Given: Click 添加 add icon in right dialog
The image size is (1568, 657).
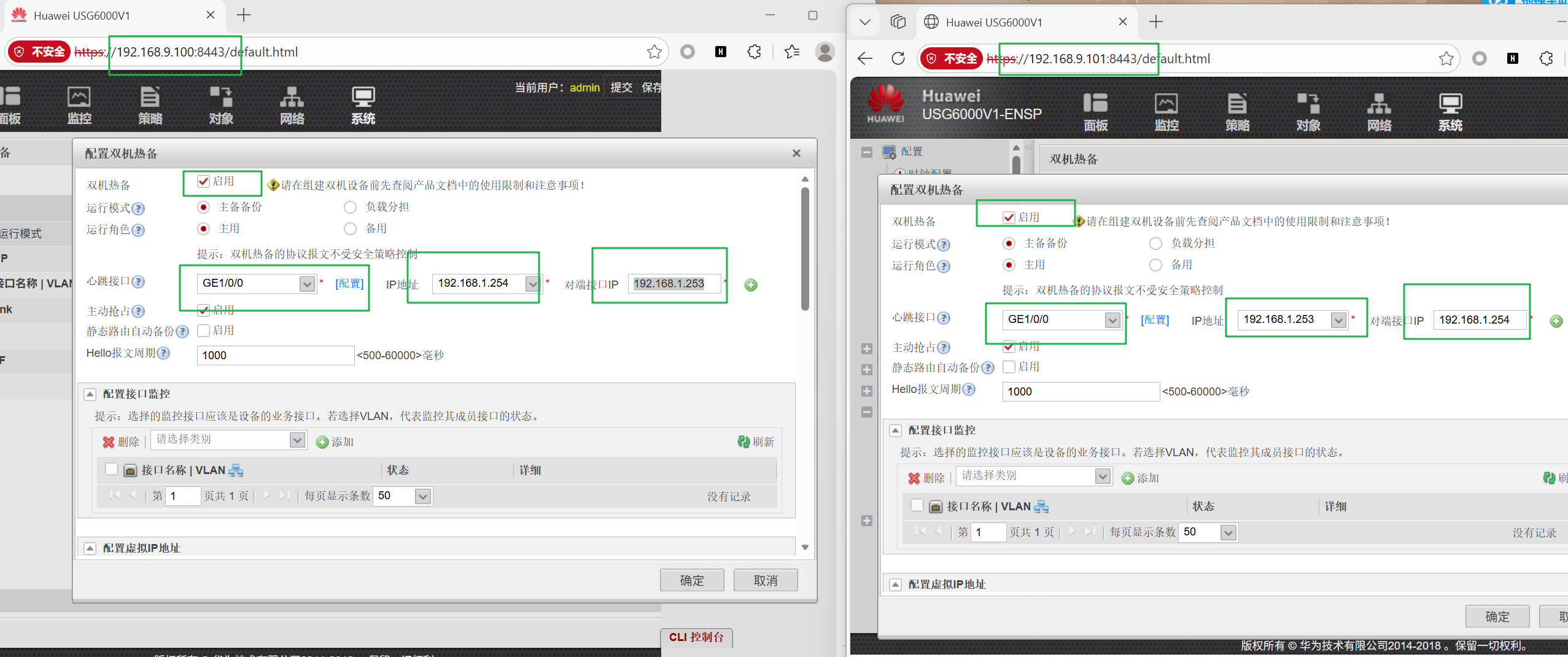Looking at the screenshot, I should [x=1127, y=478].
